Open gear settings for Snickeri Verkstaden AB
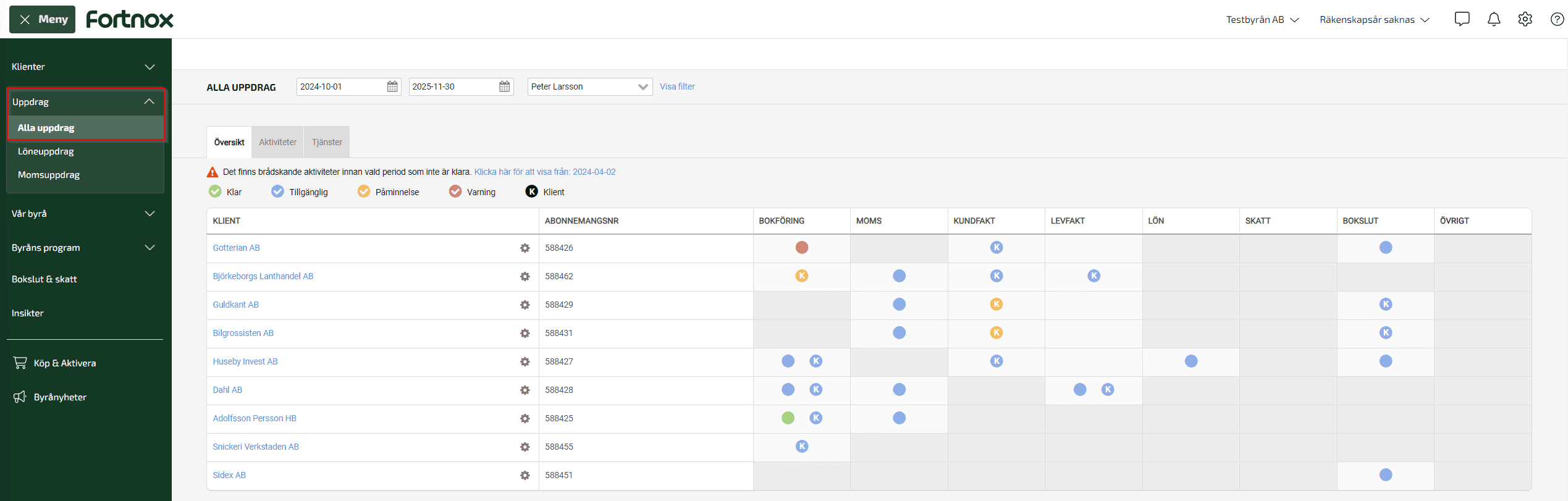This screenshot has height=501, width=1568. (525, 447)
